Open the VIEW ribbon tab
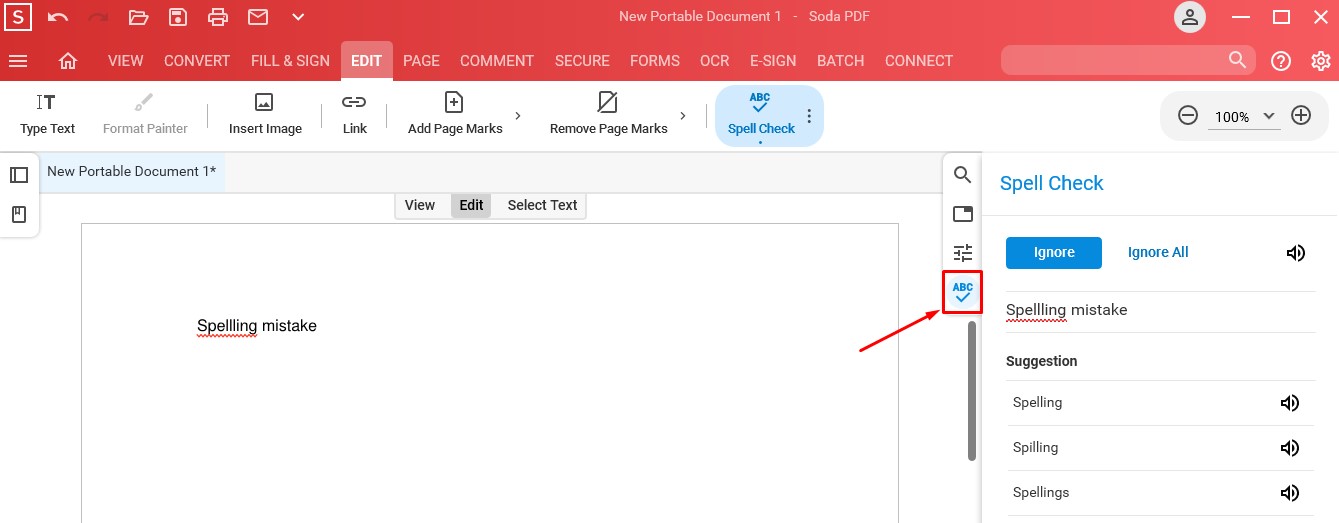The image size is (1339, 523). 126,61
